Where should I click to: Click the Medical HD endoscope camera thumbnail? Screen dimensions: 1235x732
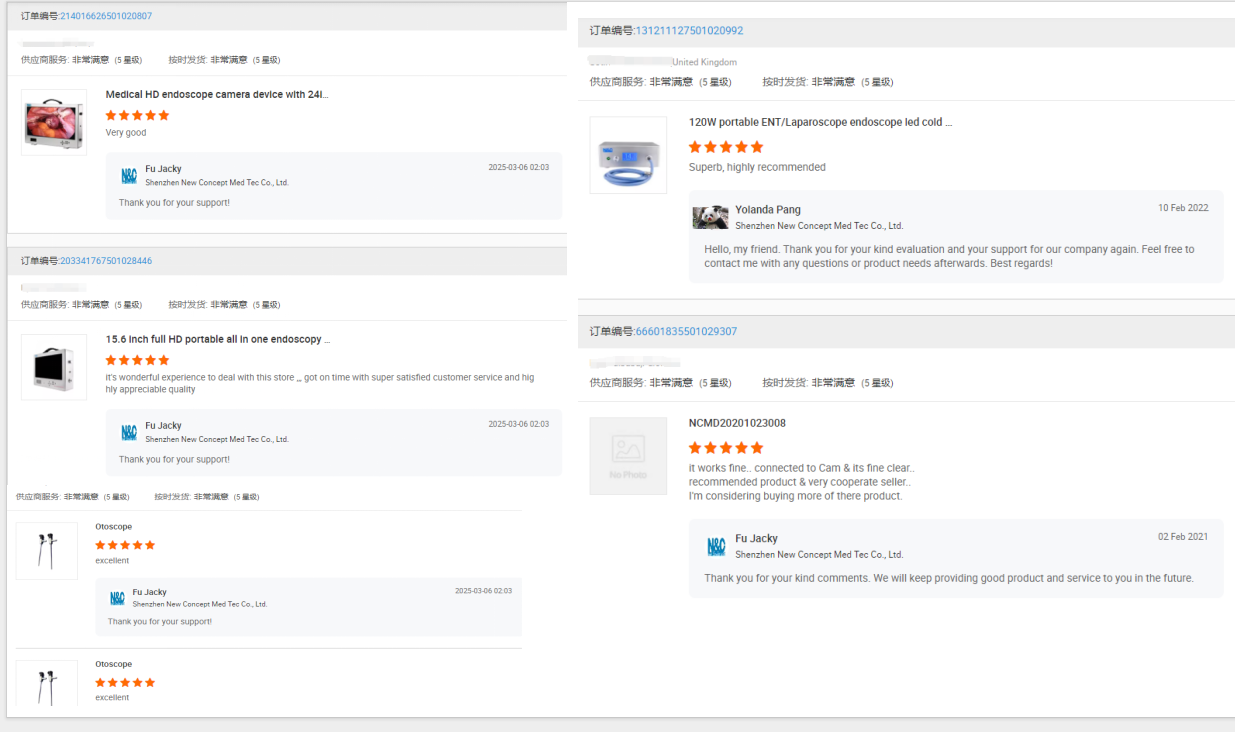pyautogui.click(x=54, y=122)
